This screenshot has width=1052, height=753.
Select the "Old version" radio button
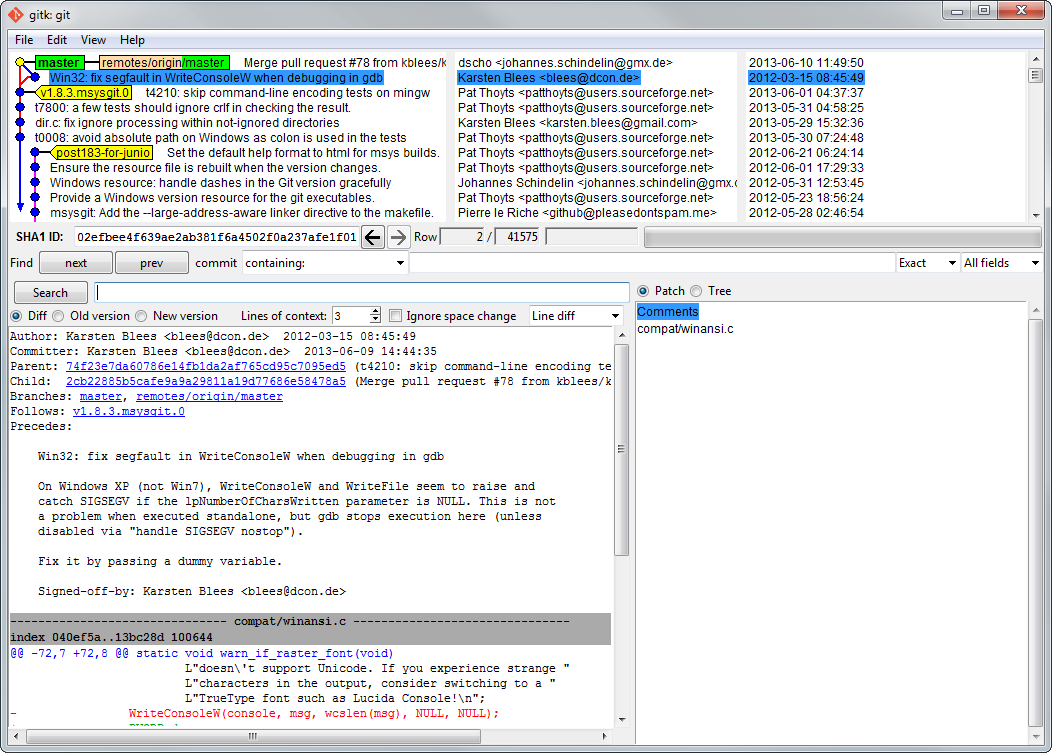[x=57, y=315]
